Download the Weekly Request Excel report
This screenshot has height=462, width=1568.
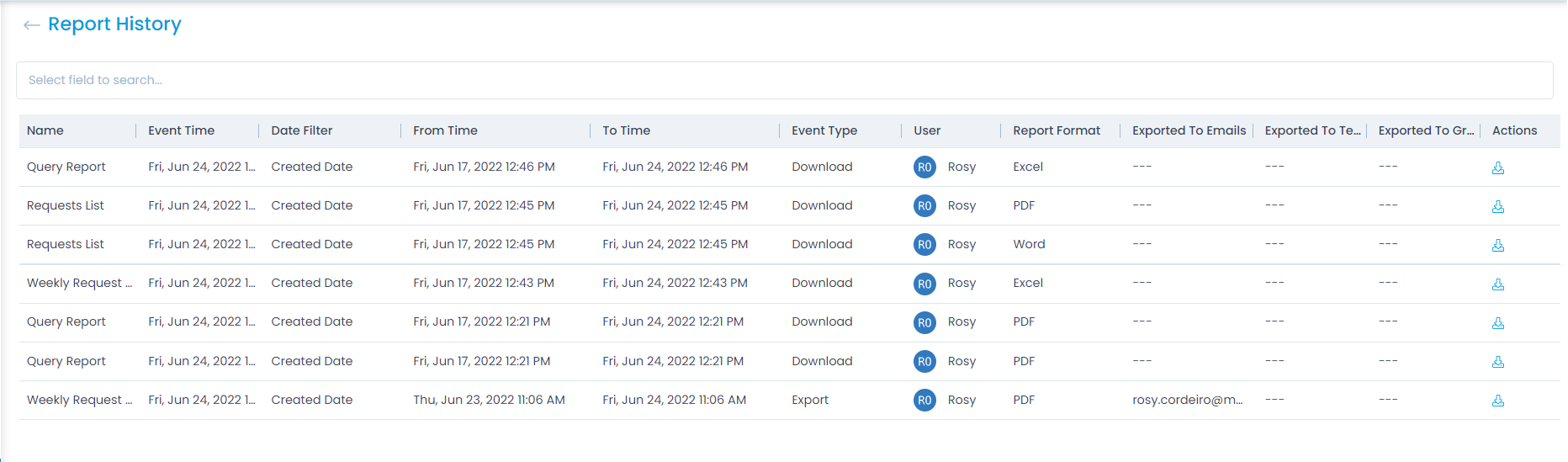click(1497, 284)
